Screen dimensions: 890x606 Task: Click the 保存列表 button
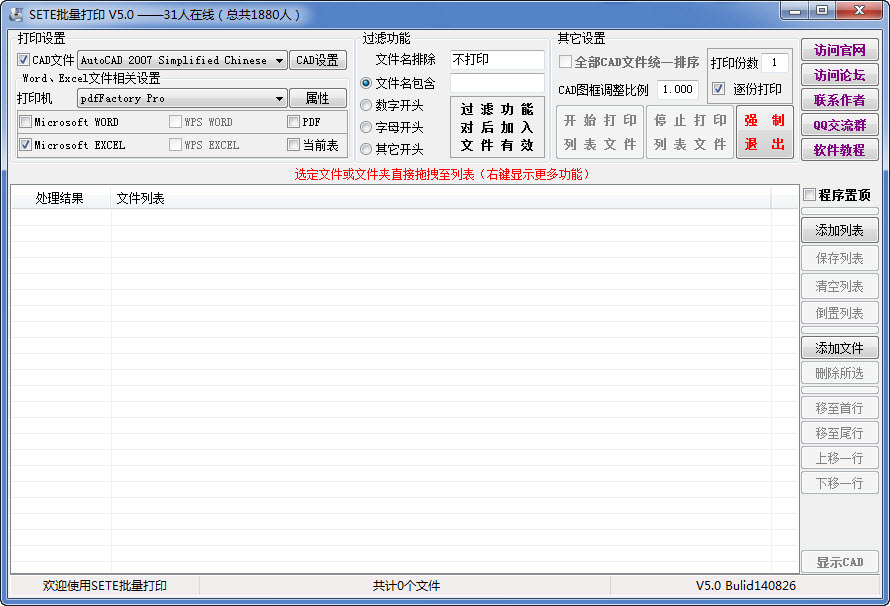839,258
